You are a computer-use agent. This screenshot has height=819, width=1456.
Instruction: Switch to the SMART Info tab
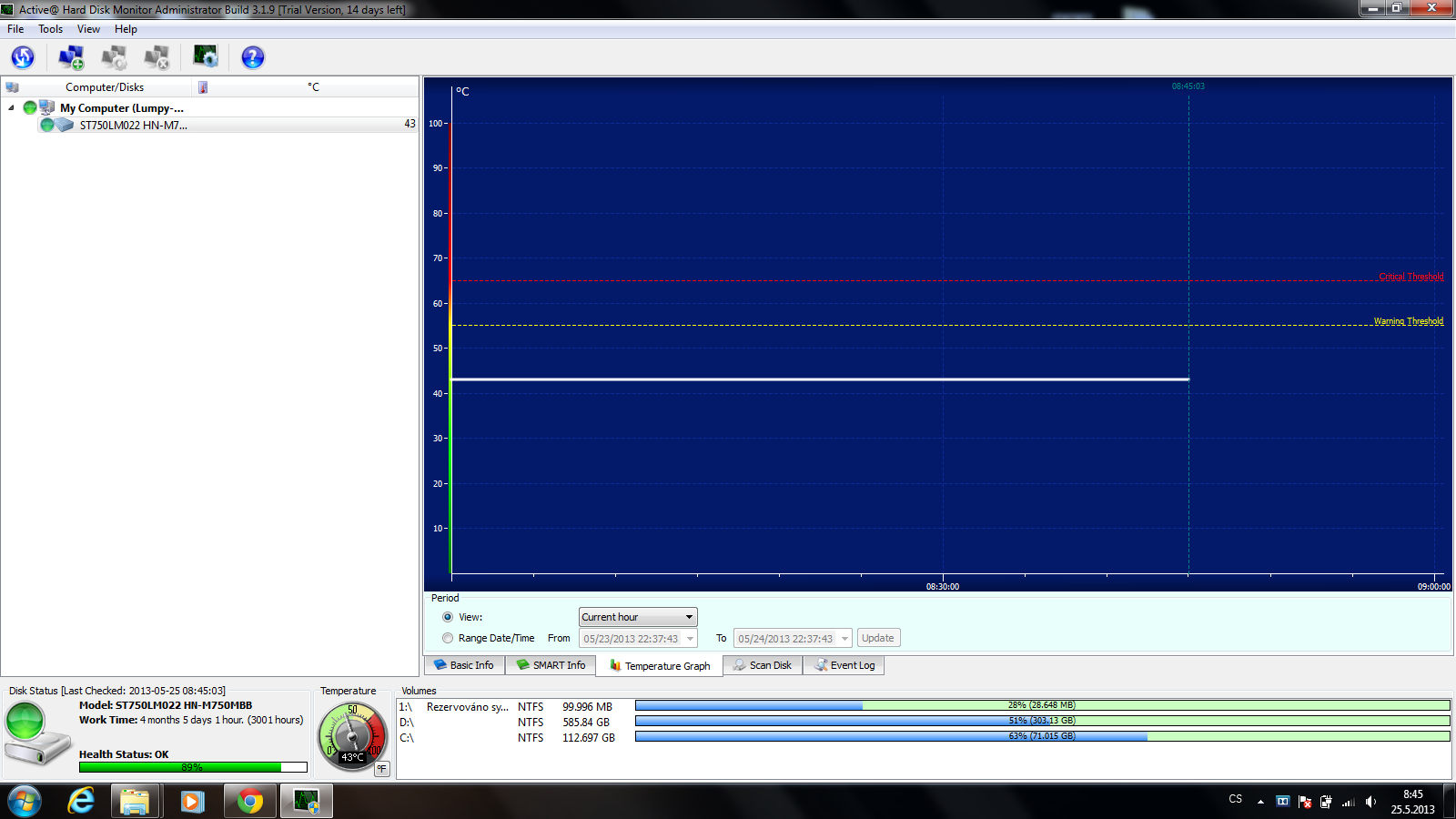(x=551, y=665)
